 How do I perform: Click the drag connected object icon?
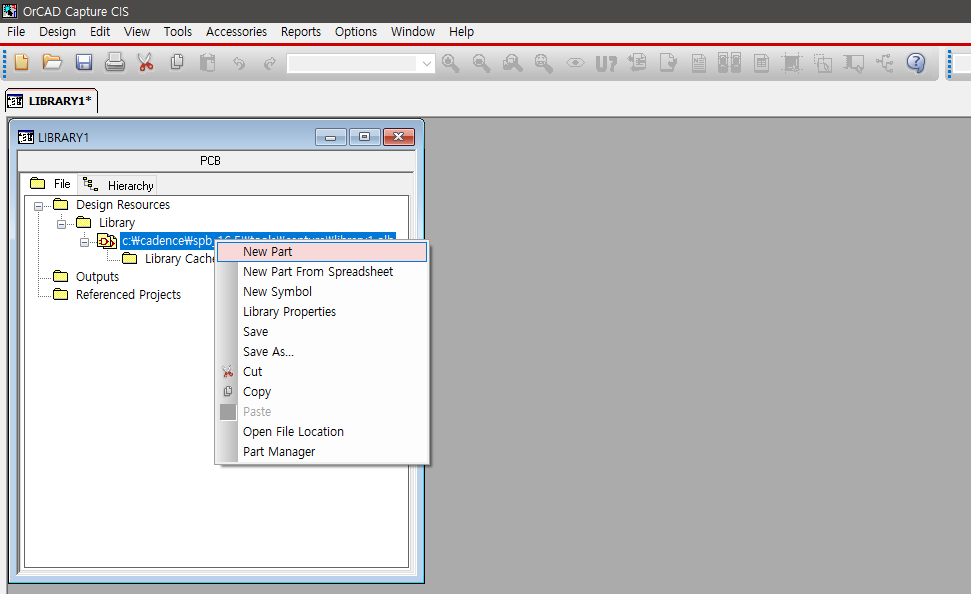click(854, 63)
